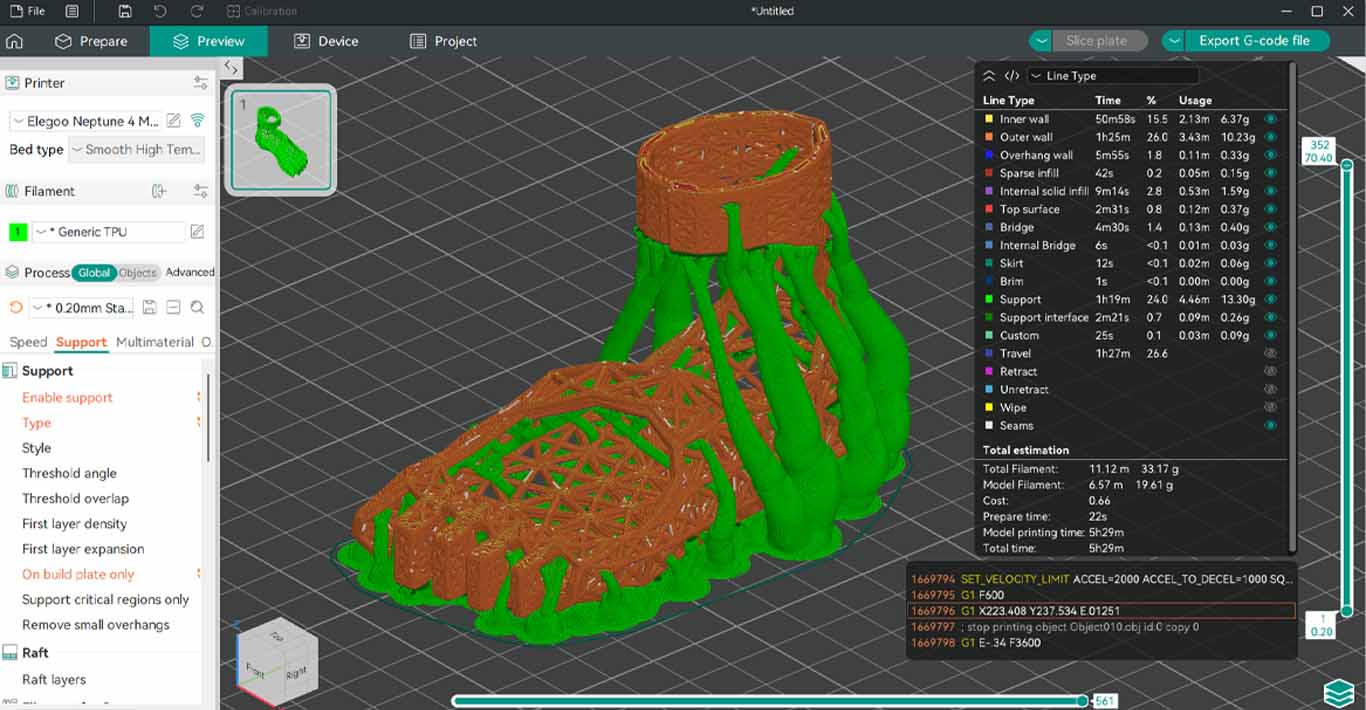The image size is (1366, 710).
Task: Collapse the legend panel with double chevron
Action: tap(989, 76)
